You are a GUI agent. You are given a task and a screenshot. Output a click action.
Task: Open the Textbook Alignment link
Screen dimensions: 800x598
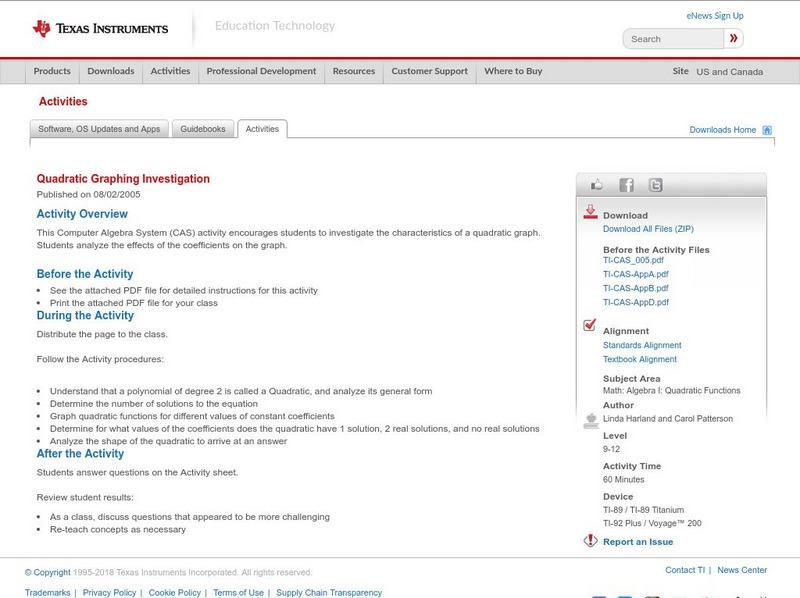(x=640, y=360)
